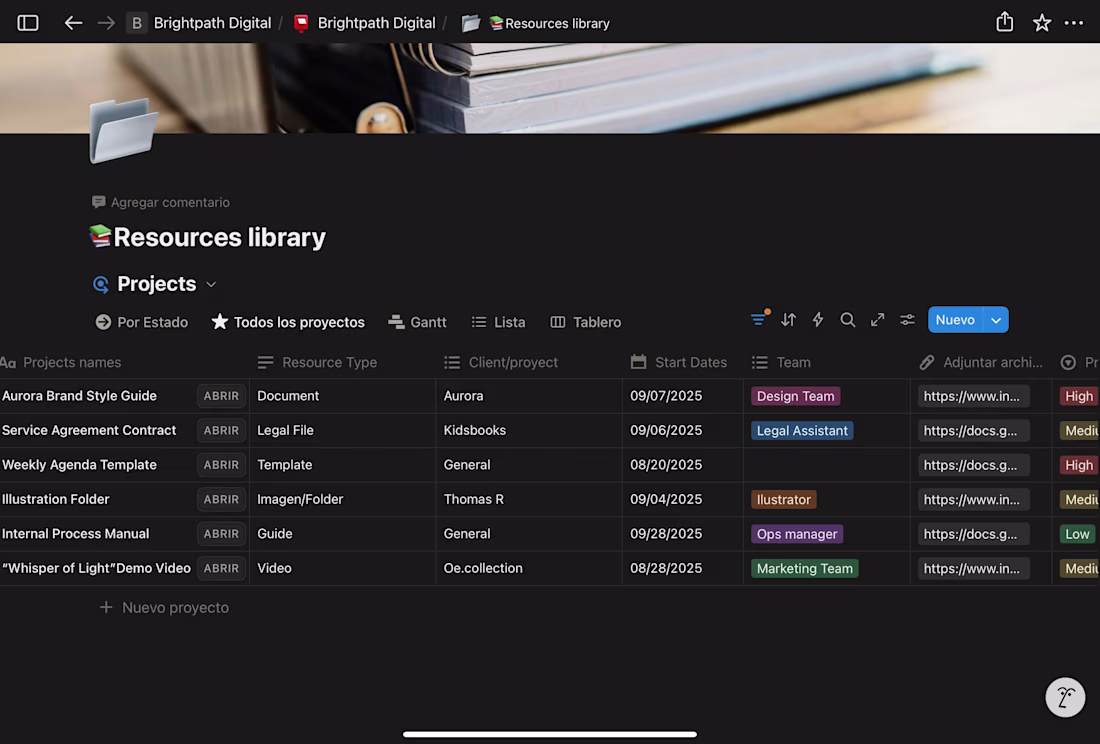Open the Start Dates column header

678,363
